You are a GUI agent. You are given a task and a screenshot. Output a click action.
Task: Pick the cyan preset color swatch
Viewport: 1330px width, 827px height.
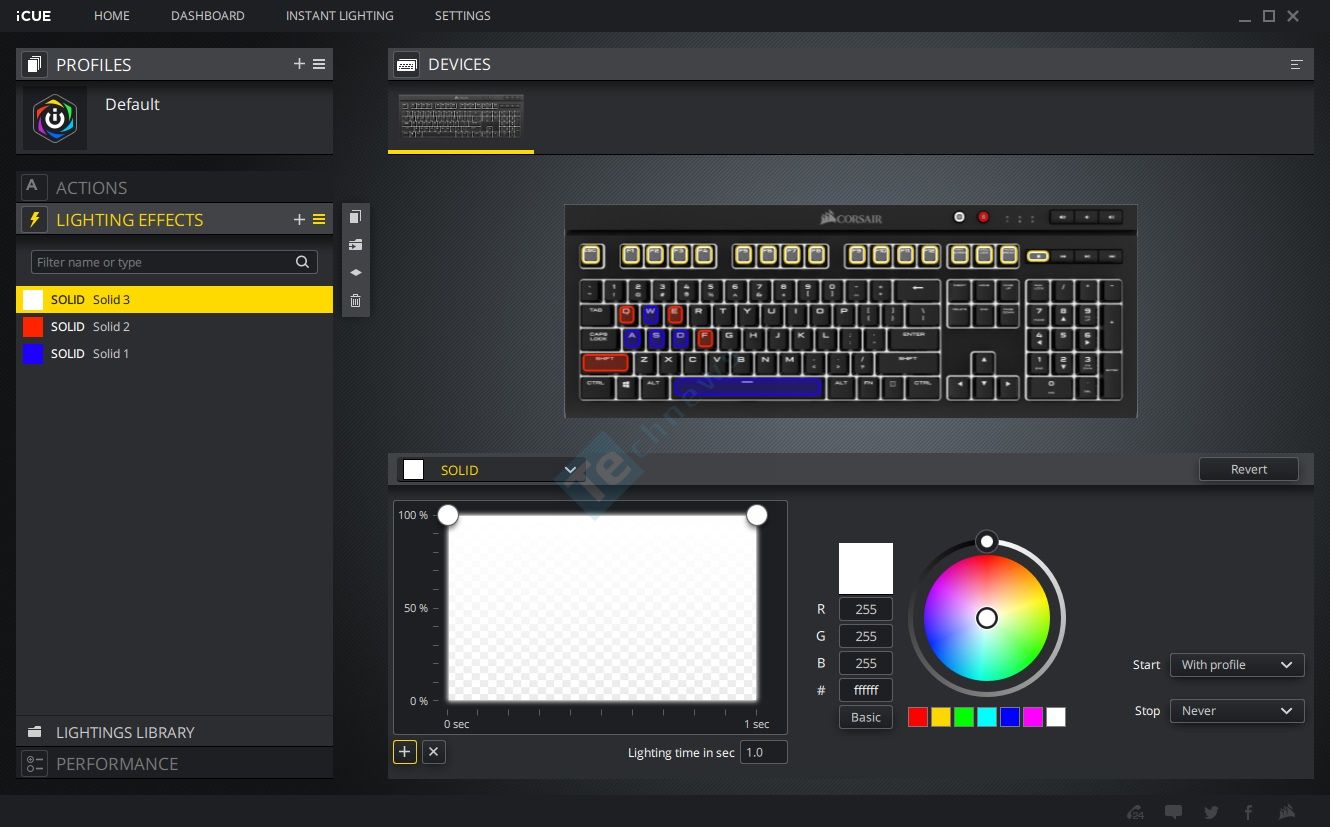(x=987, y=716)
